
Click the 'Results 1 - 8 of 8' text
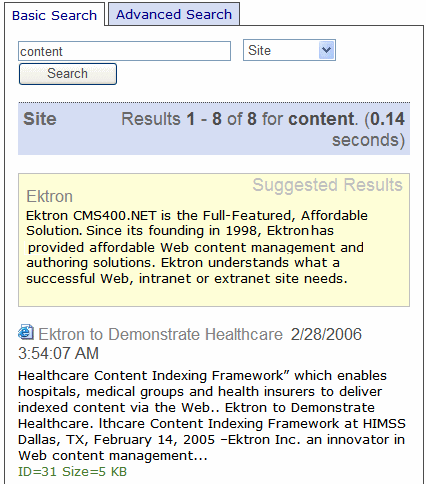[x=189, y=119]
